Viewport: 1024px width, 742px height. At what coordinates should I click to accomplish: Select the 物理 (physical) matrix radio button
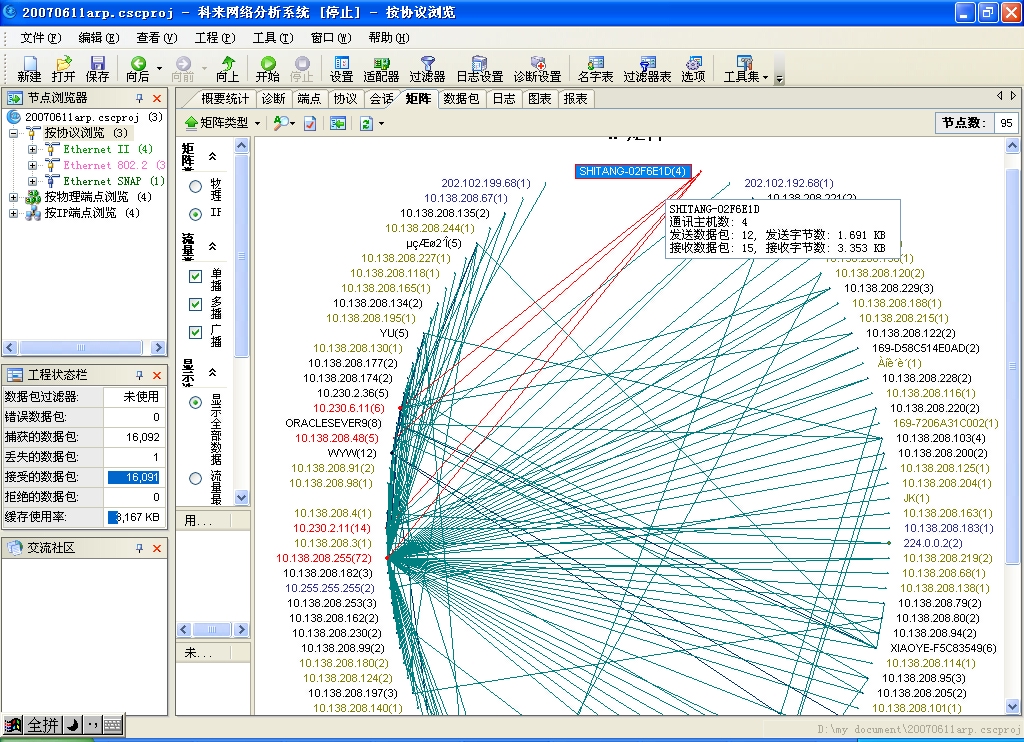pos(196,187)
